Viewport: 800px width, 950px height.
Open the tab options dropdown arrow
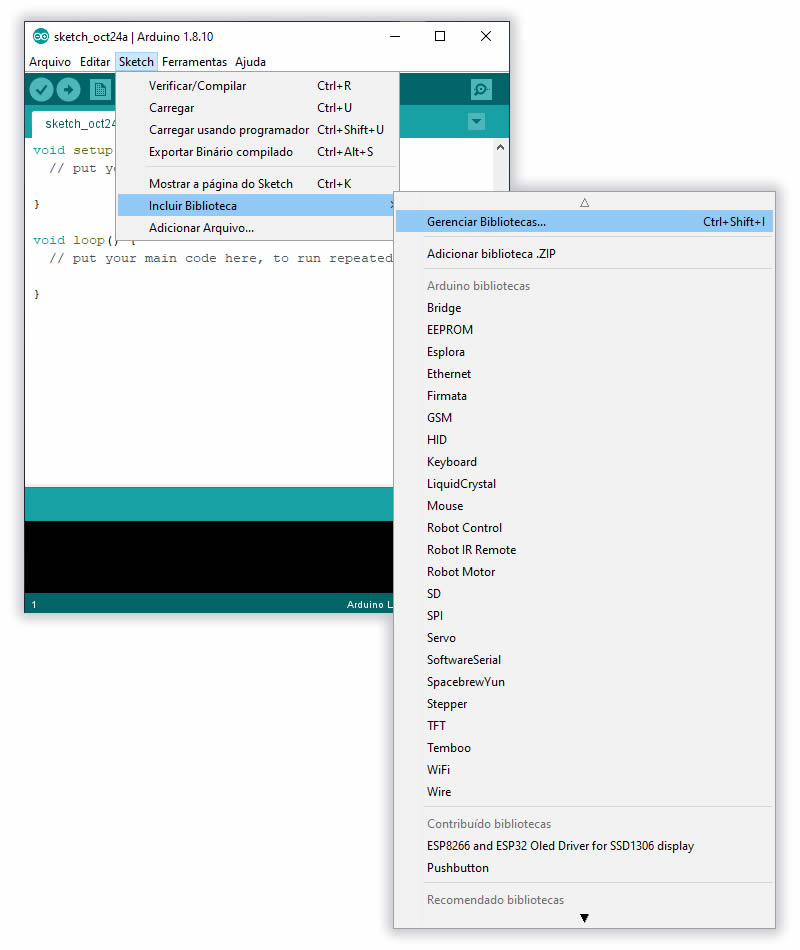coord(477,122)
